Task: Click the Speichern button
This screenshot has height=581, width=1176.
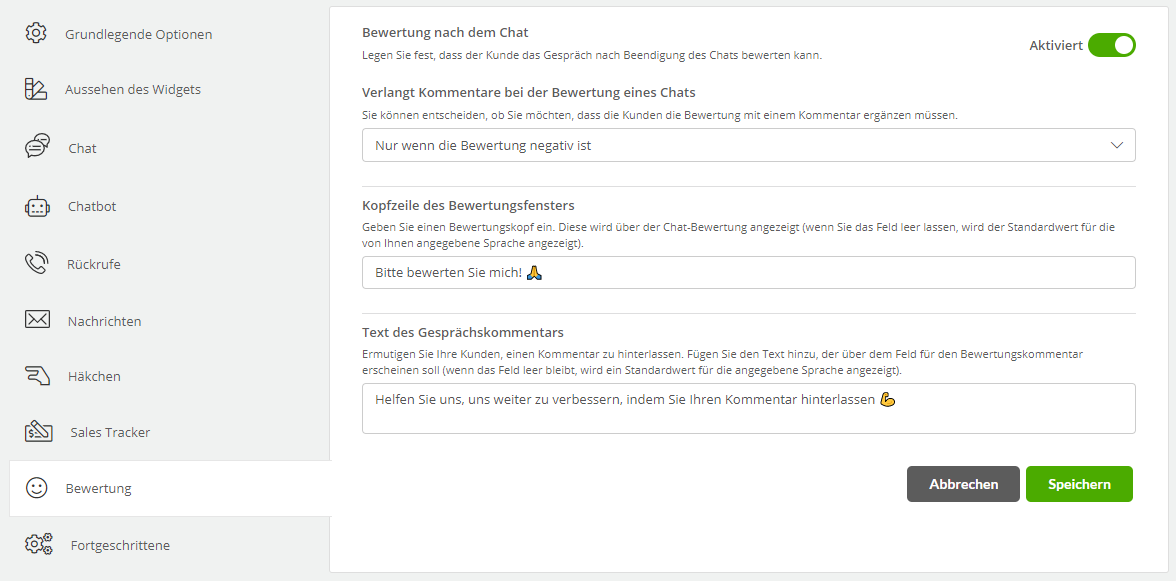Action: click(x=1079, y=484)
